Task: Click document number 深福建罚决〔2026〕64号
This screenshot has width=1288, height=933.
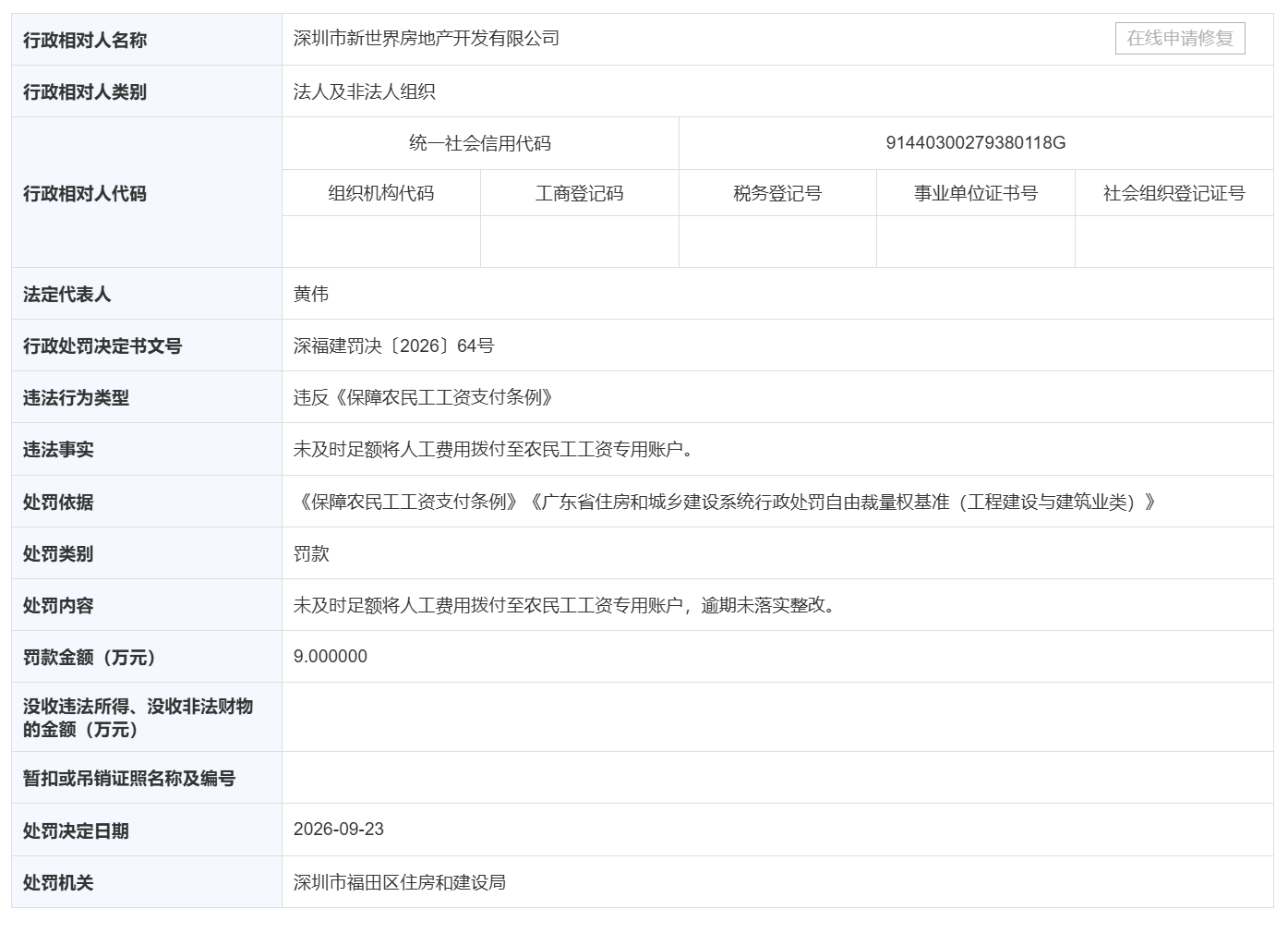Action: pos(394,346)
